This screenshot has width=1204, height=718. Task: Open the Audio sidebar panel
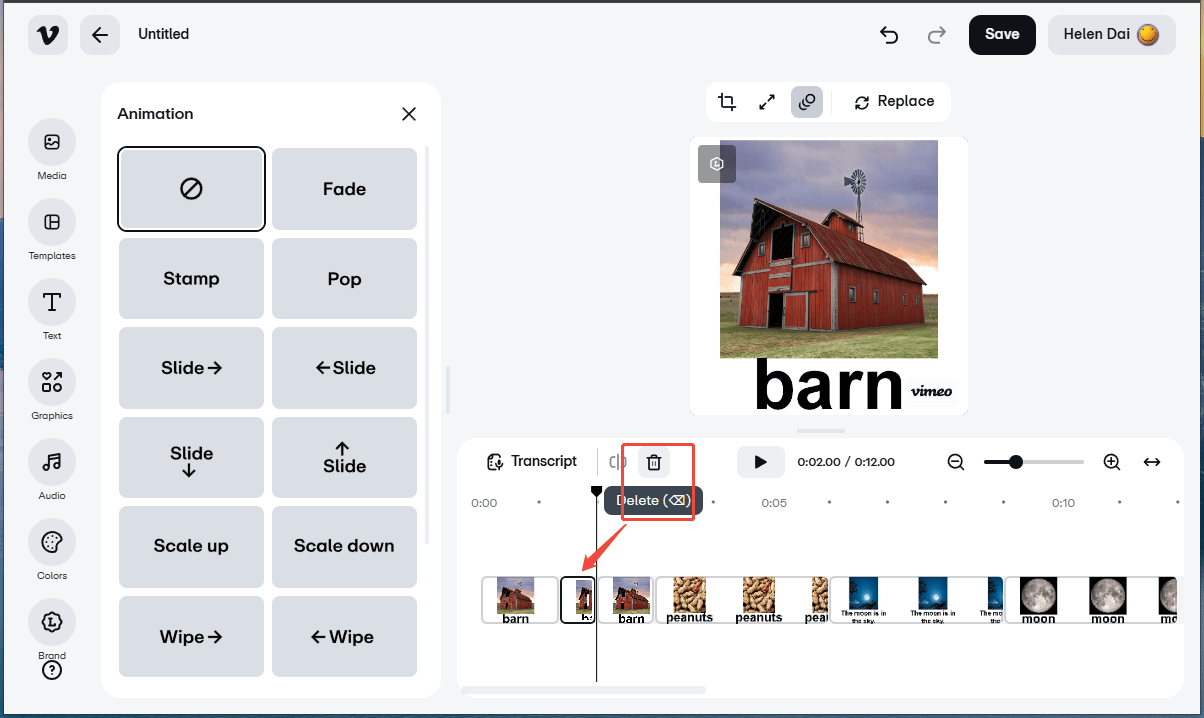point(52,470)
